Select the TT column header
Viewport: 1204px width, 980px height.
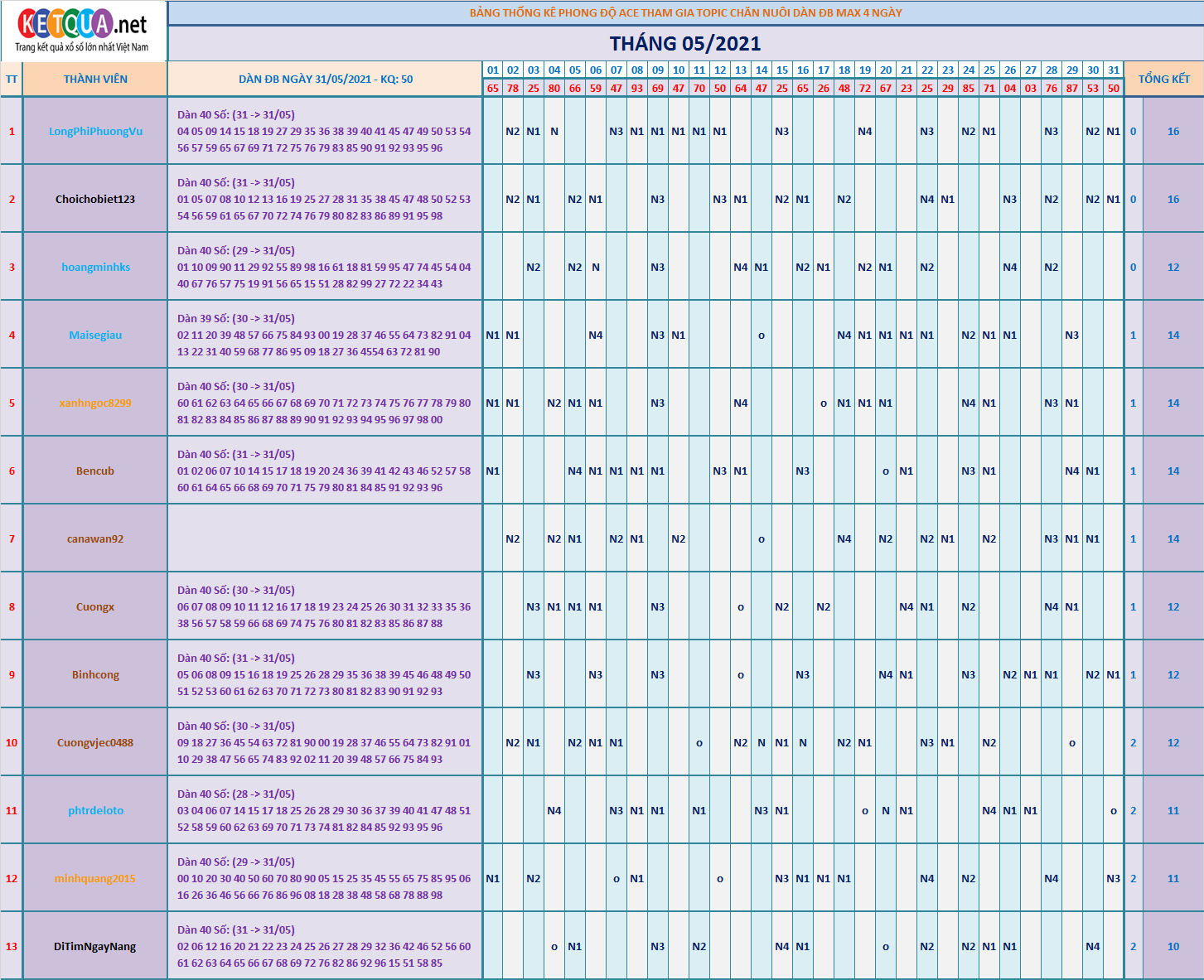12,79
